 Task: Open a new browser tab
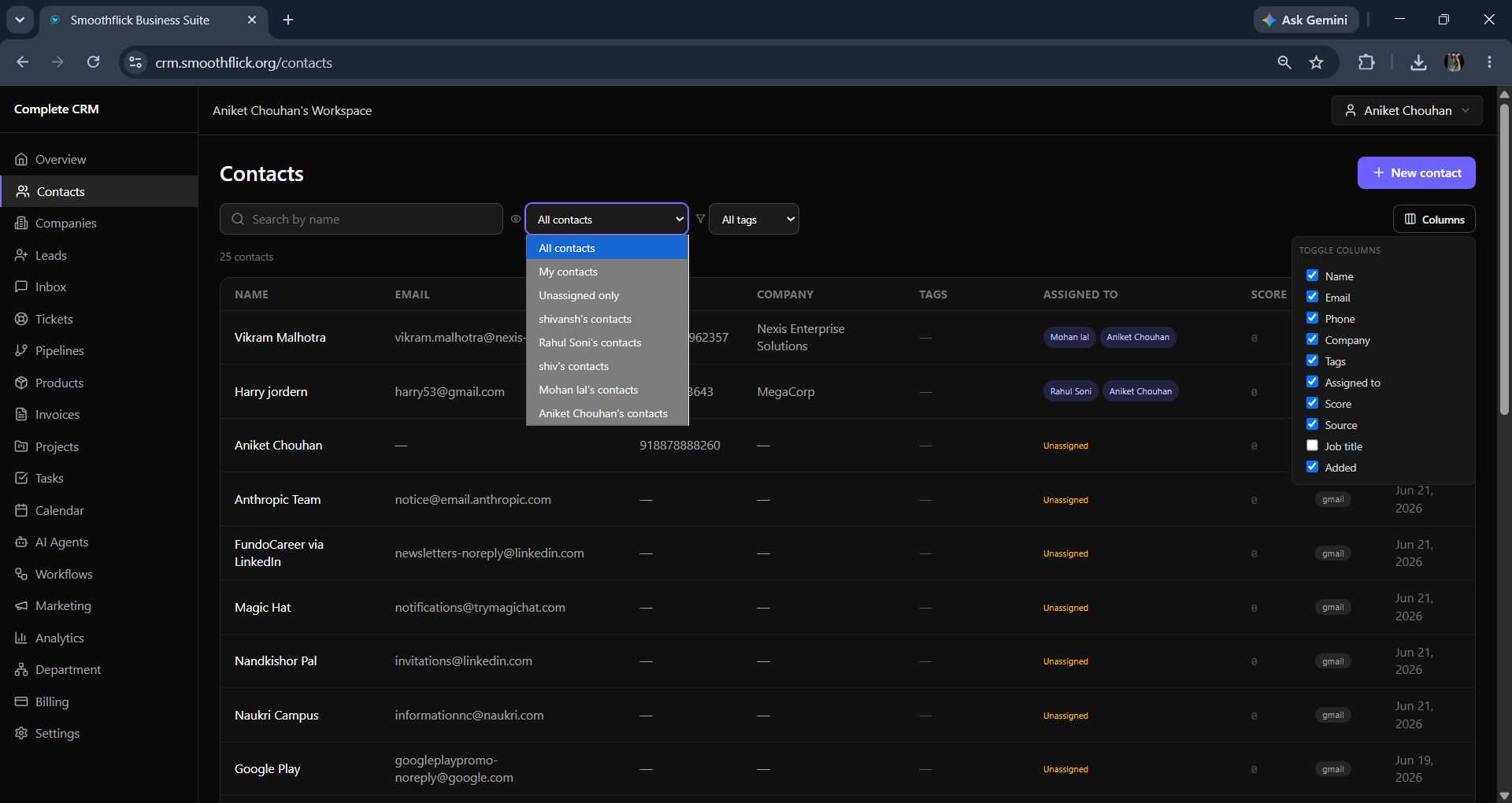click(288, 20)
